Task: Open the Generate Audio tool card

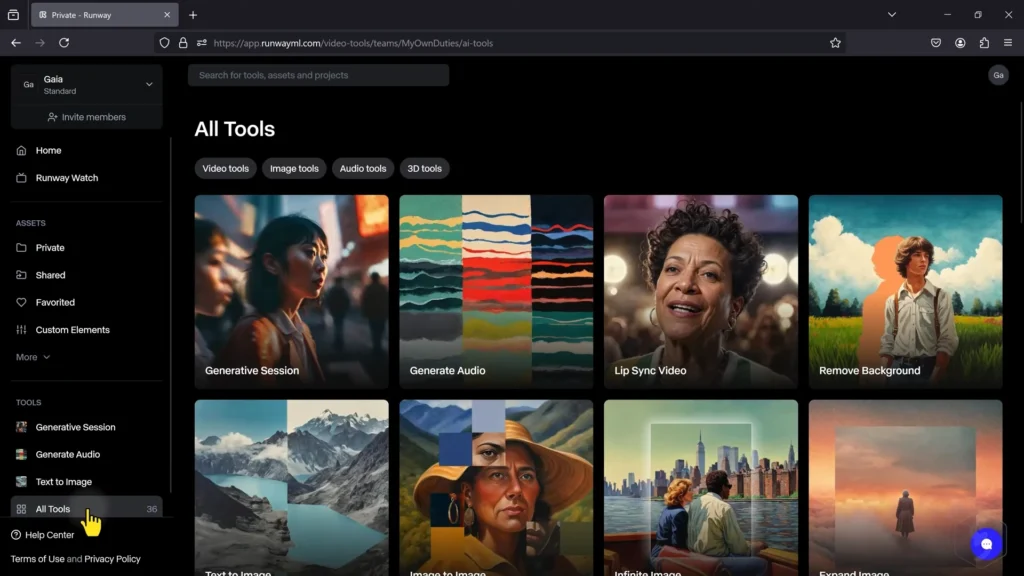Action: tap(496, 292)
